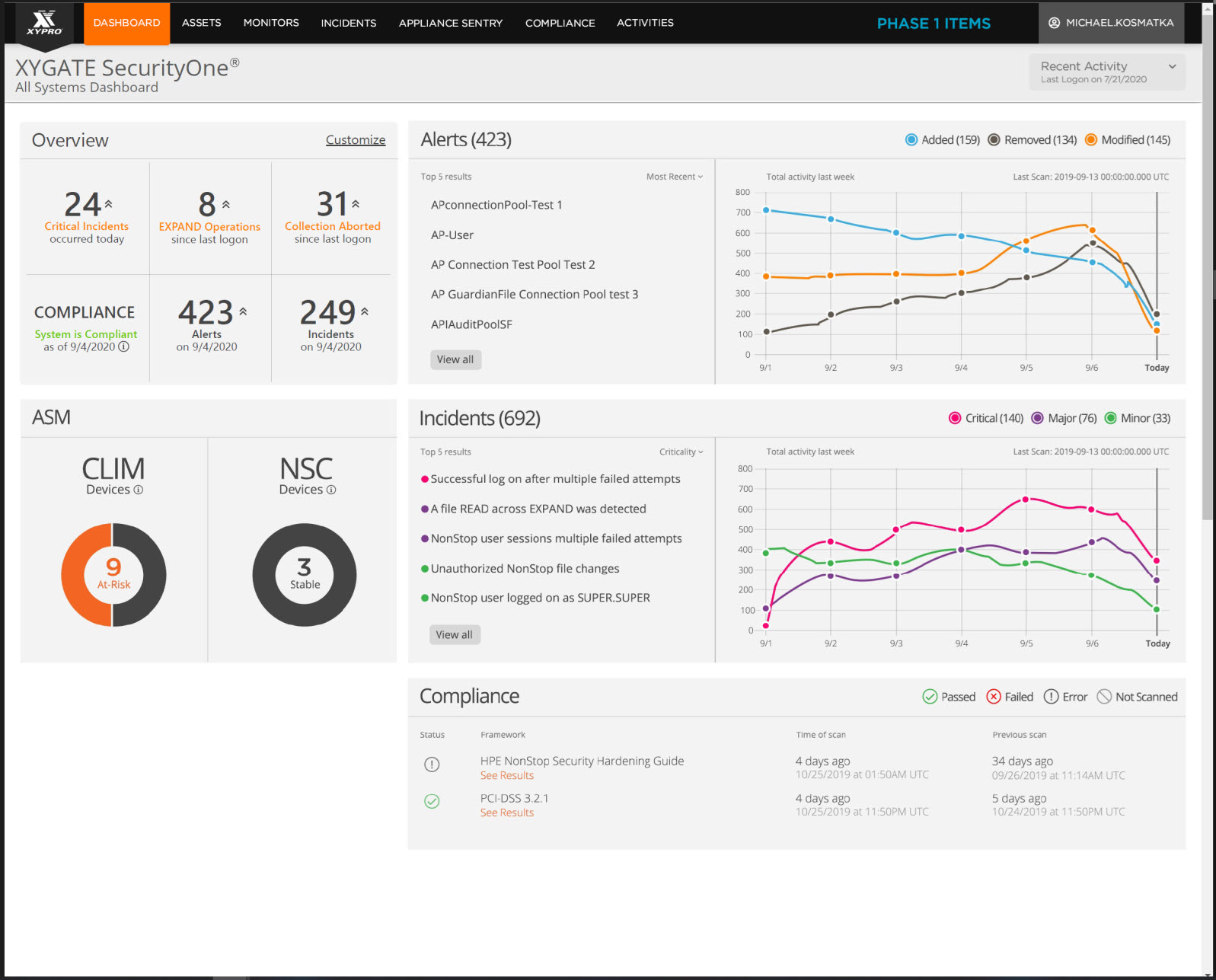
Task: Open the COMPLIANCE menu in the nav bar
Action: click(560, 23)
